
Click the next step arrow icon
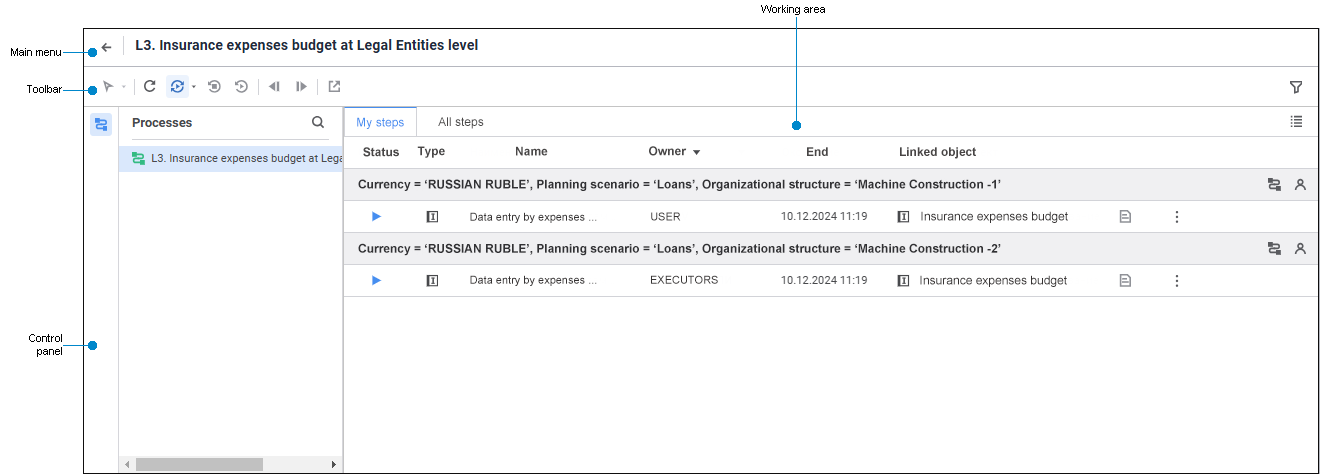301,87
